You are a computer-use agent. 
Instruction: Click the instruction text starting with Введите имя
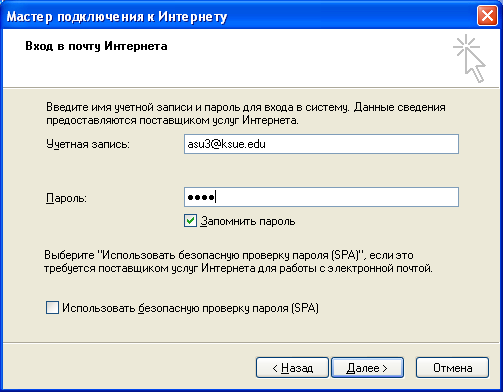[x=246, y=114]
